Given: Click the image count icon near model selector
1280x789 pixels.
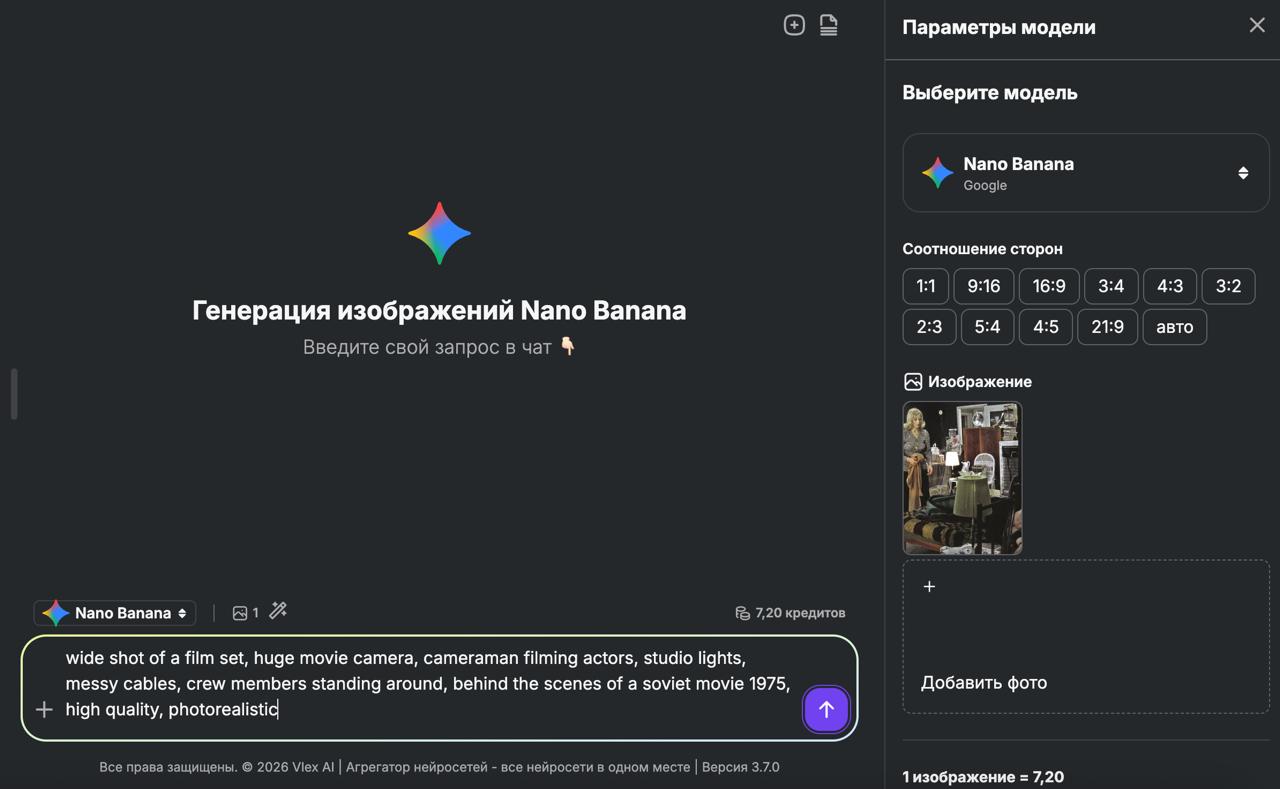Looking at the screenshot, I should point(240,613).
